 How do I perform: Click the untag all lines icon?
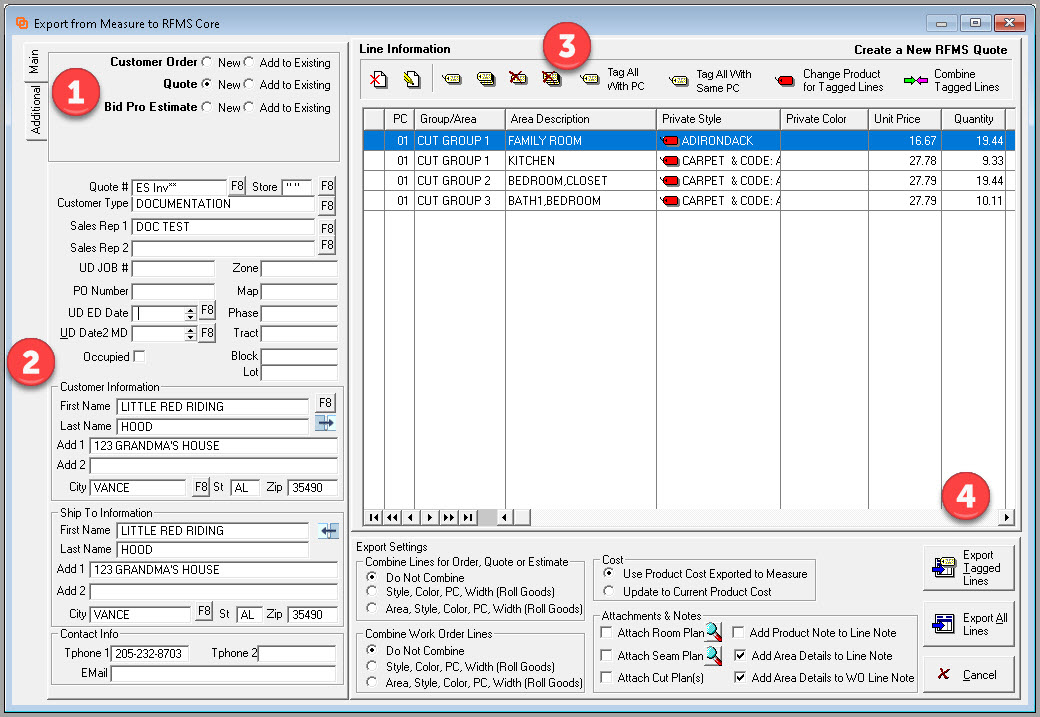pyautogui.click(x=551, y=79)
